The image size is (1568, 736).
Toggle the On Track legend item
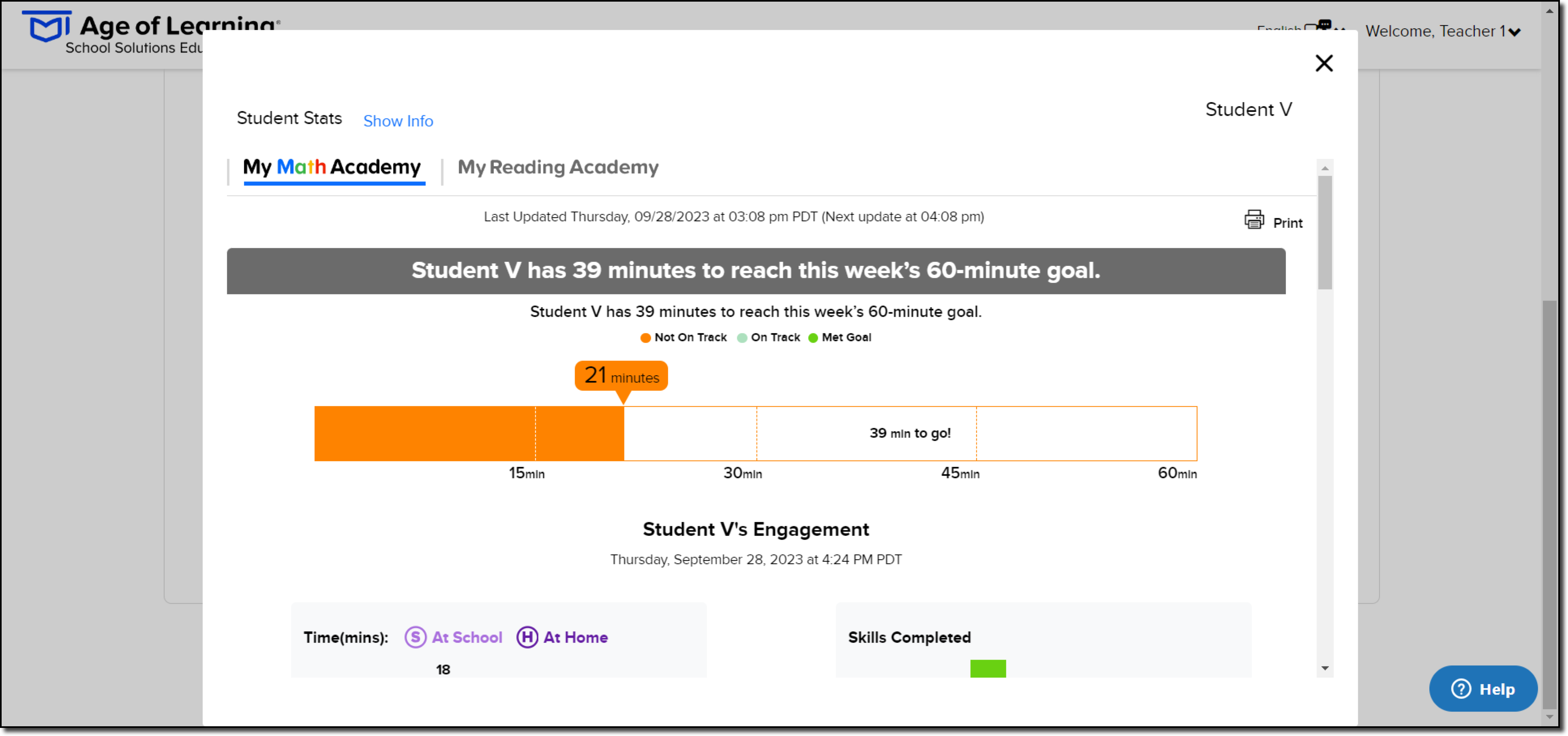coord(768,337)
